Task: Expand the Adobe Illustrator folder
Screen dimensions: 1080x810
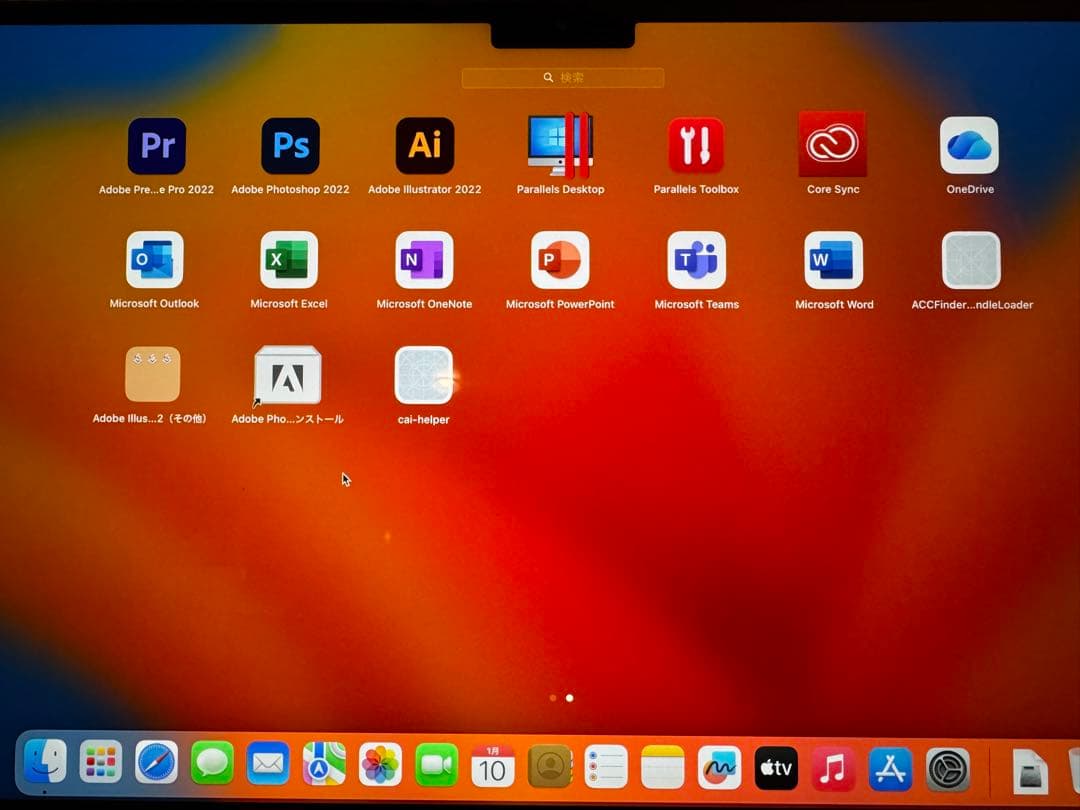Action: tap(152, 375)
